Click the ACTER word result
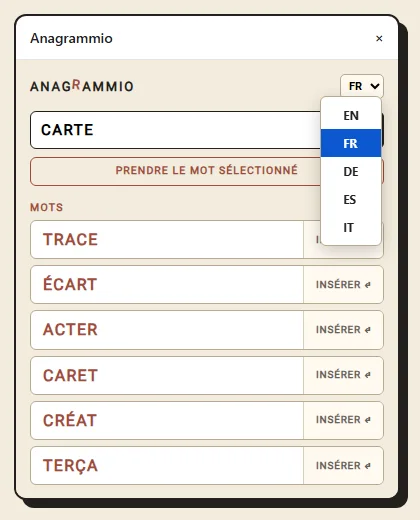The image size is (420, 520). (167, 330)
